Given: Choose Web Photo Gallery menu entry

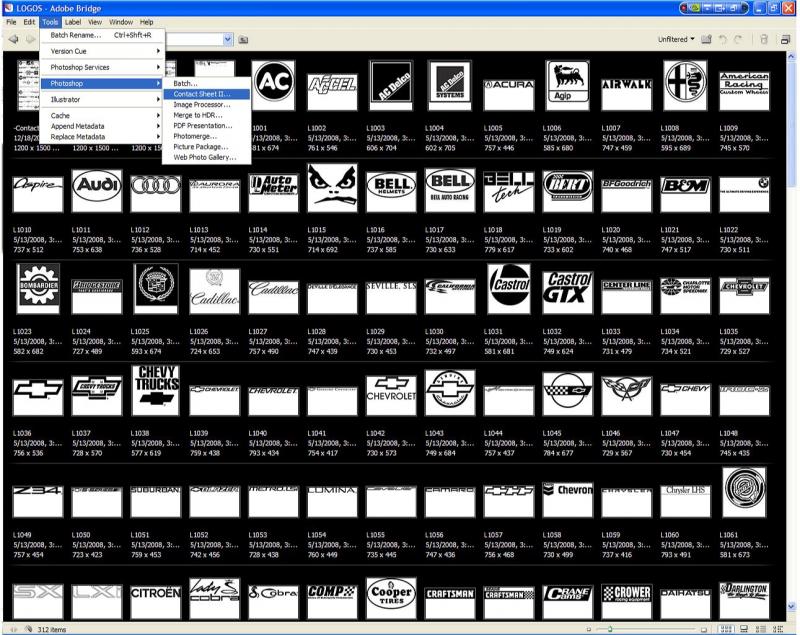Looking at the screenshot, I should 206,158.
